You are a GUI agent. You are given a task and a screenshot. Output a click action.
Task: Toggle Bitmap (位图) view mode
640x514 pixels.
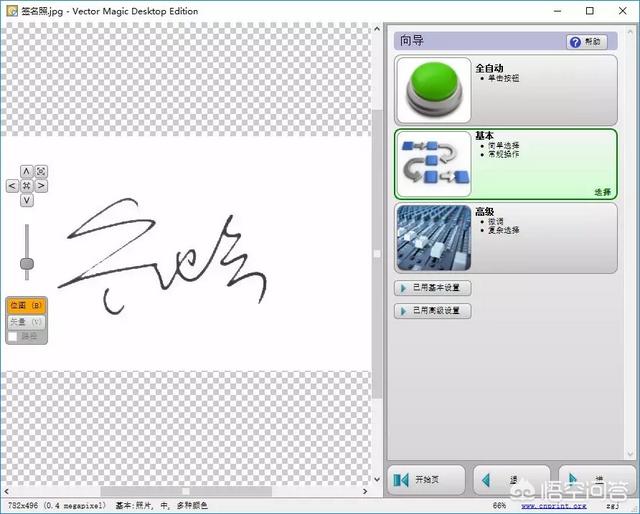[26, 305]
